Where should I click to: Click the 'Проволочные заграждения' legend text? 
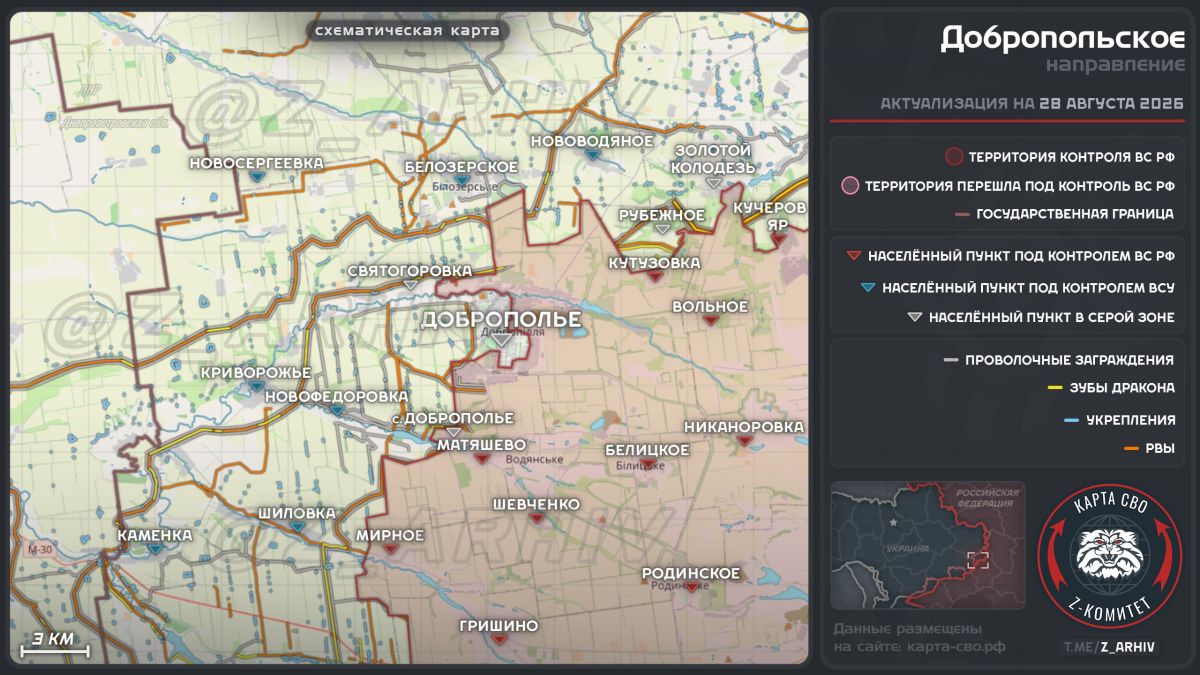point(1070,360)
